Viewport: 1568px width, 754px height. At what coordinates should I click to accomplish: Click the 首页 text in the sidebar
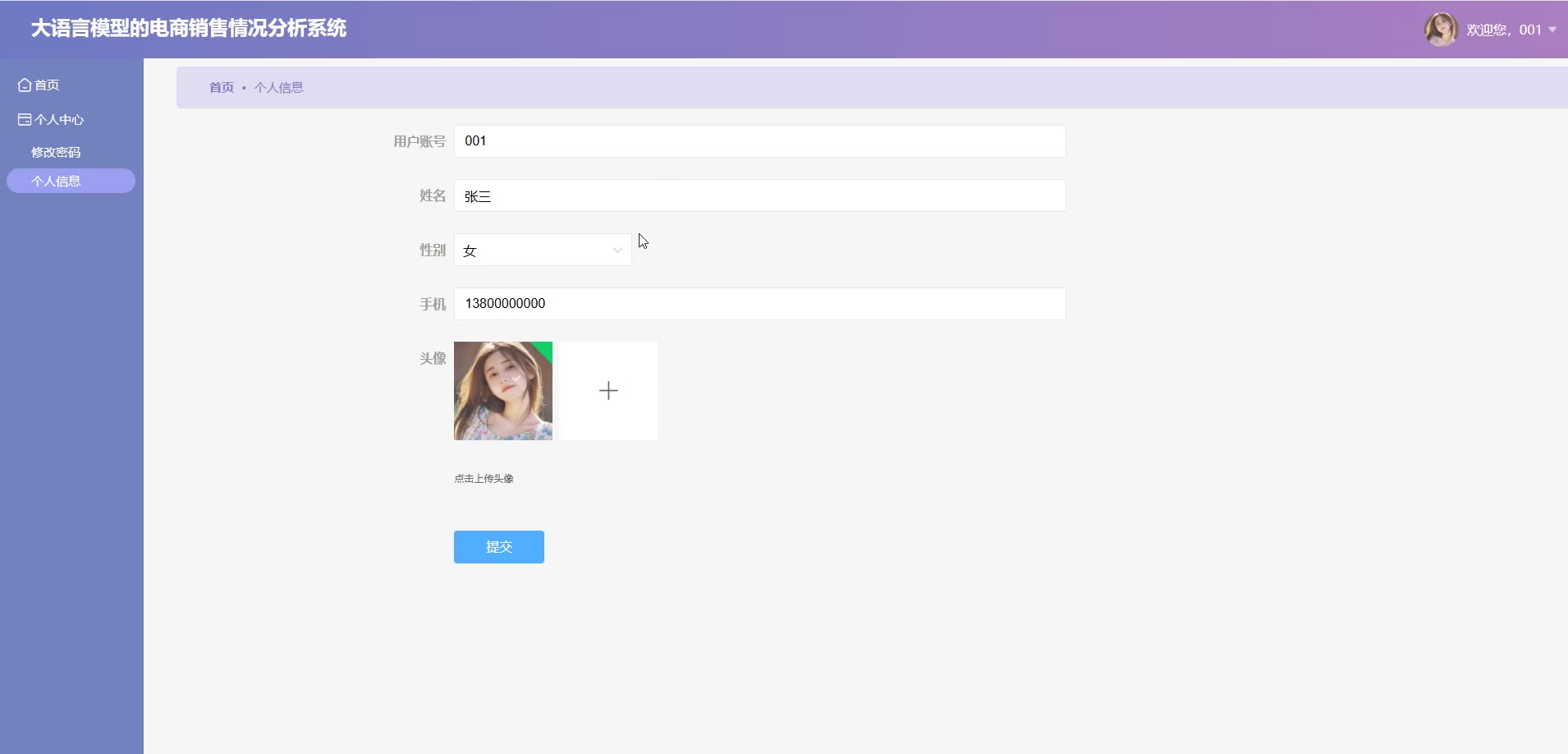tap(47, 85)
